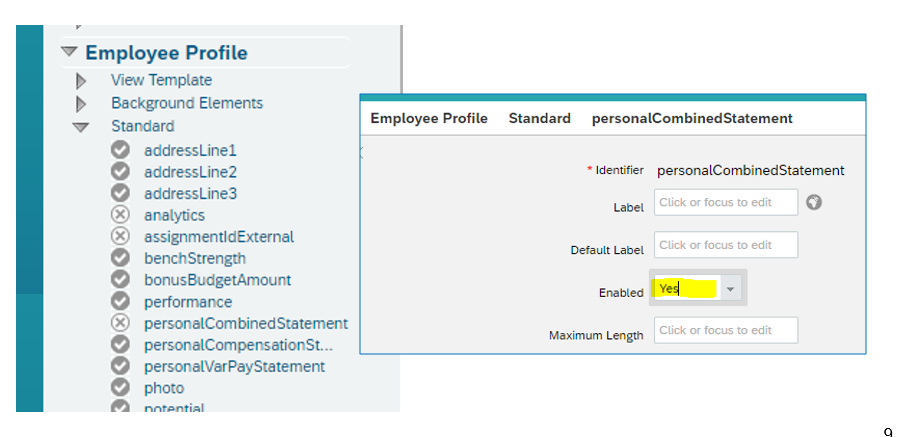The height and width of the screenshot is (437, 904).
Task: Select Employee Profile breadcrumb in panel header
Action: pos(429,118)
